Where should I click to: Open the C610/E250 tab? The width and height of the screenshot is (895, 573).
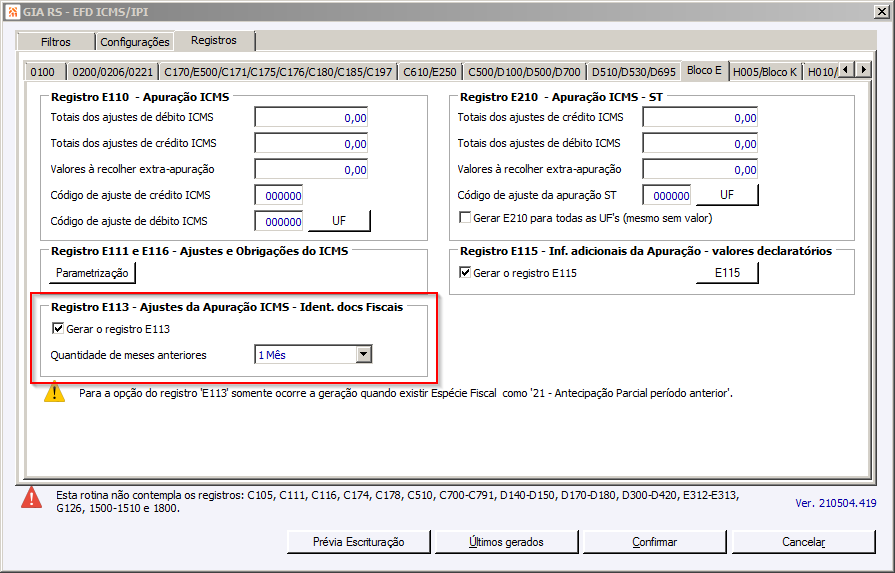pyautogui.click(x=430, y=72)
